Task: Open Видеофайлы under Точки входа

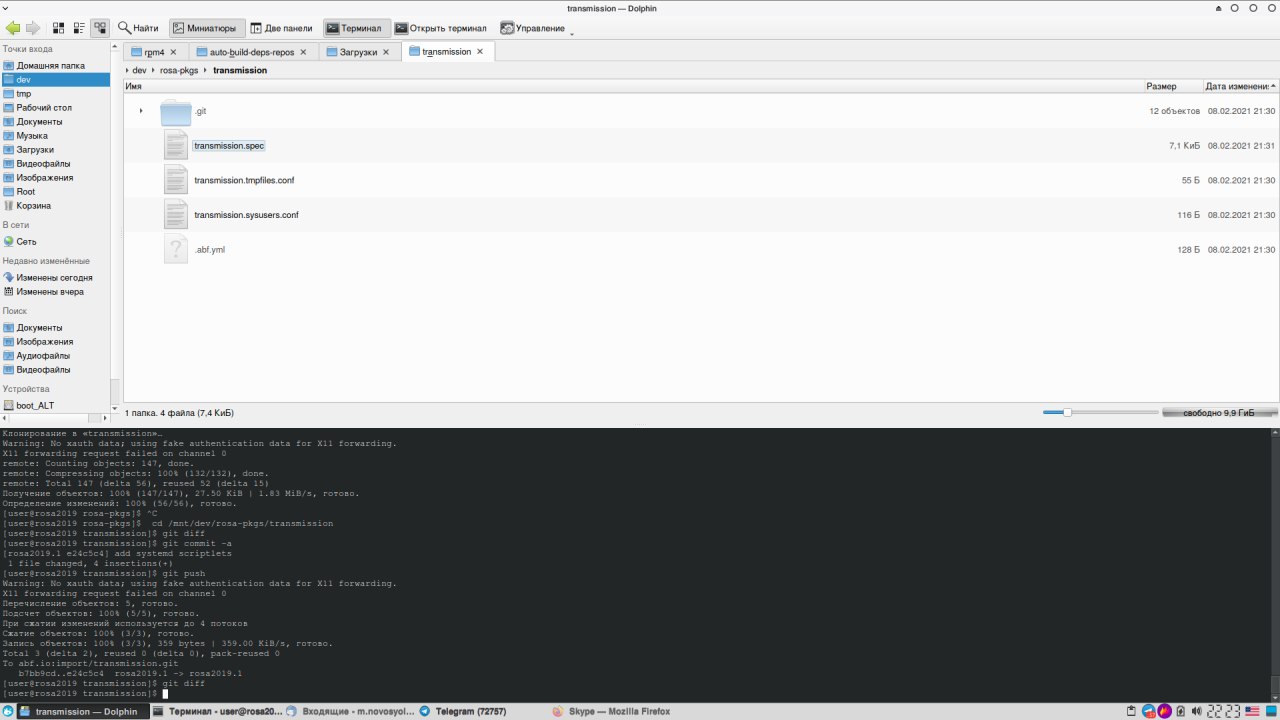Action: [55, 163]
